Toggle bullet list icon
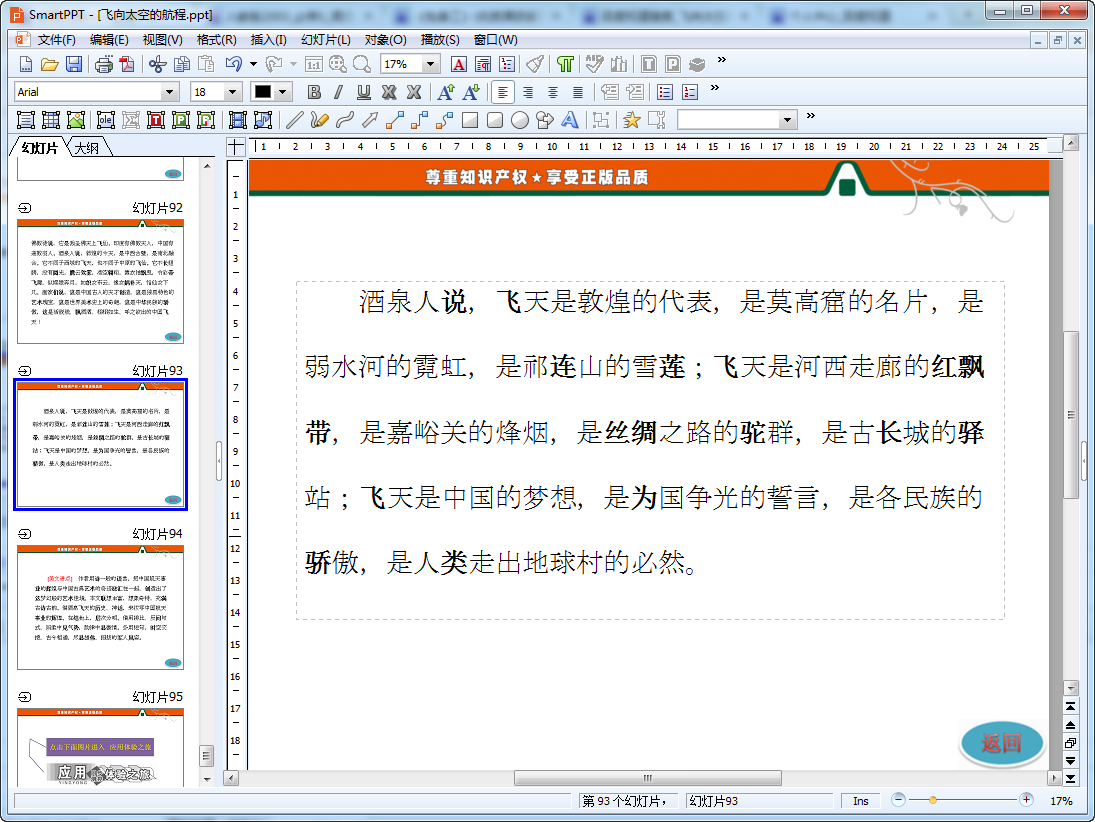This screenshot has height=822, width=1095. click(x=665, y=92)
